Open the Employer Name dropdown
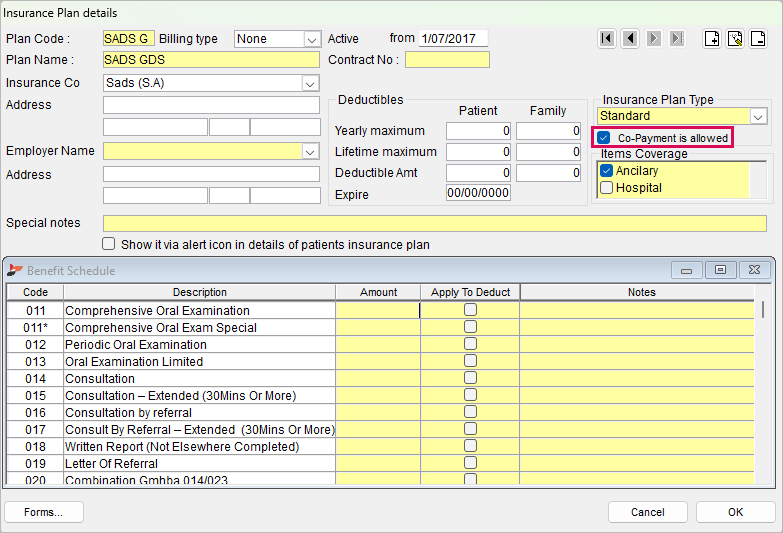The height and width of the screenshot is (533, 783). [310, 151]
